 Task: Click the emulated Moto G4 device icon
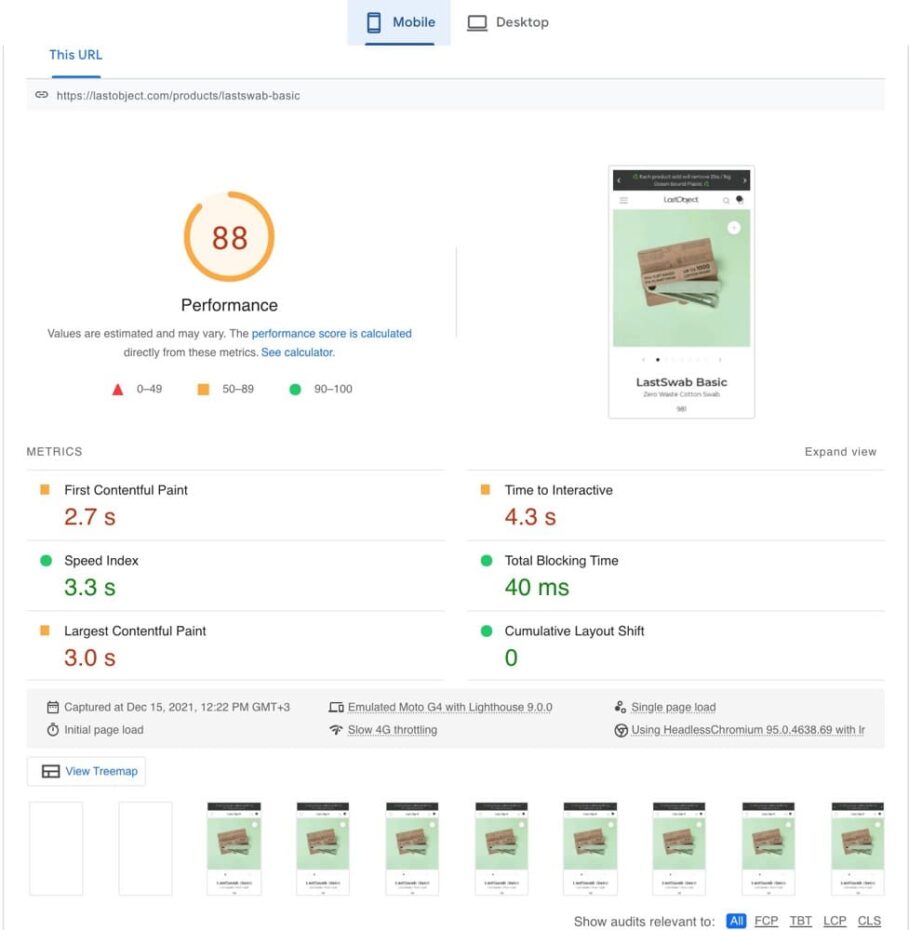(336, 706)
